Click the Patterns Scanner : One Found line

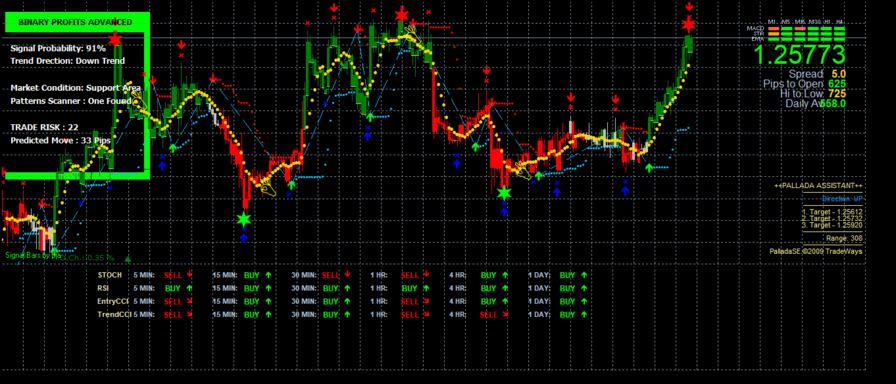71,101
